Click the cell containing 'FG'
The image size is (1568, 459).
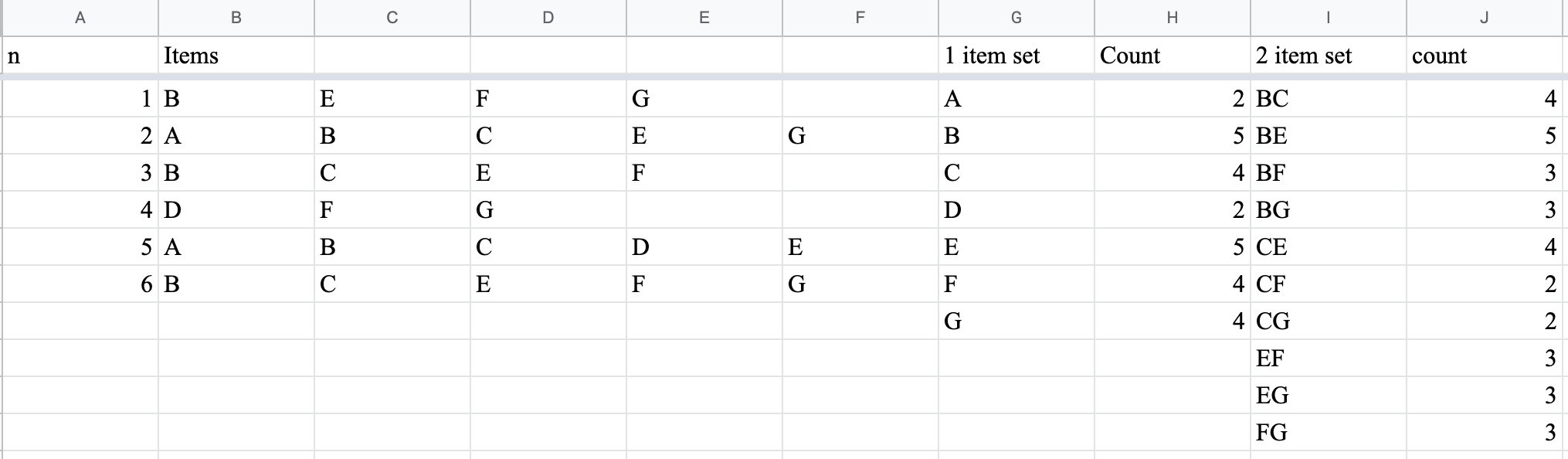pyautogui.click(x=1329, y=433)
